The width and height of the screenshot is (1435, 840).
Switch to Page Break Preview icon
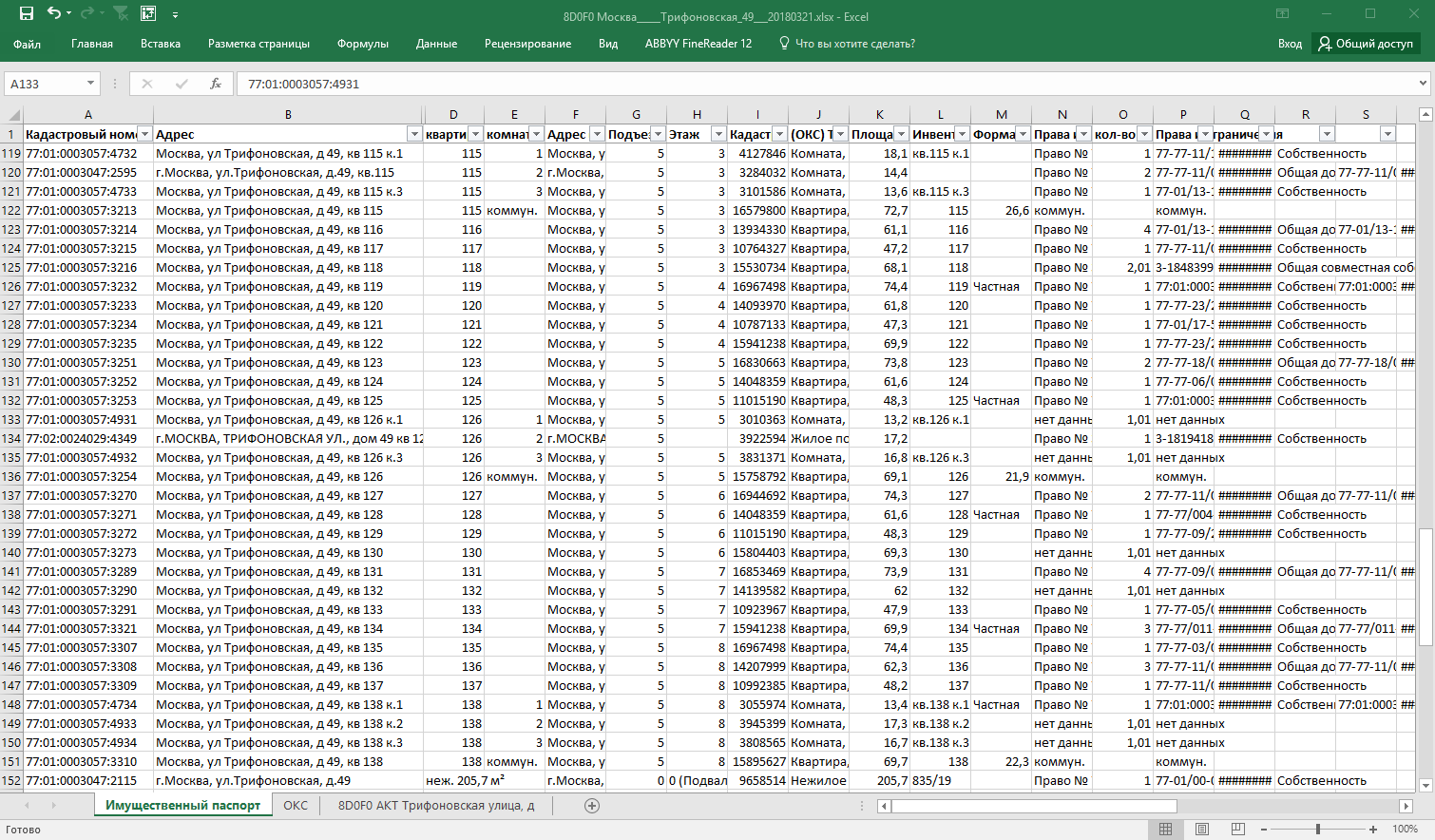point(1237,829)
